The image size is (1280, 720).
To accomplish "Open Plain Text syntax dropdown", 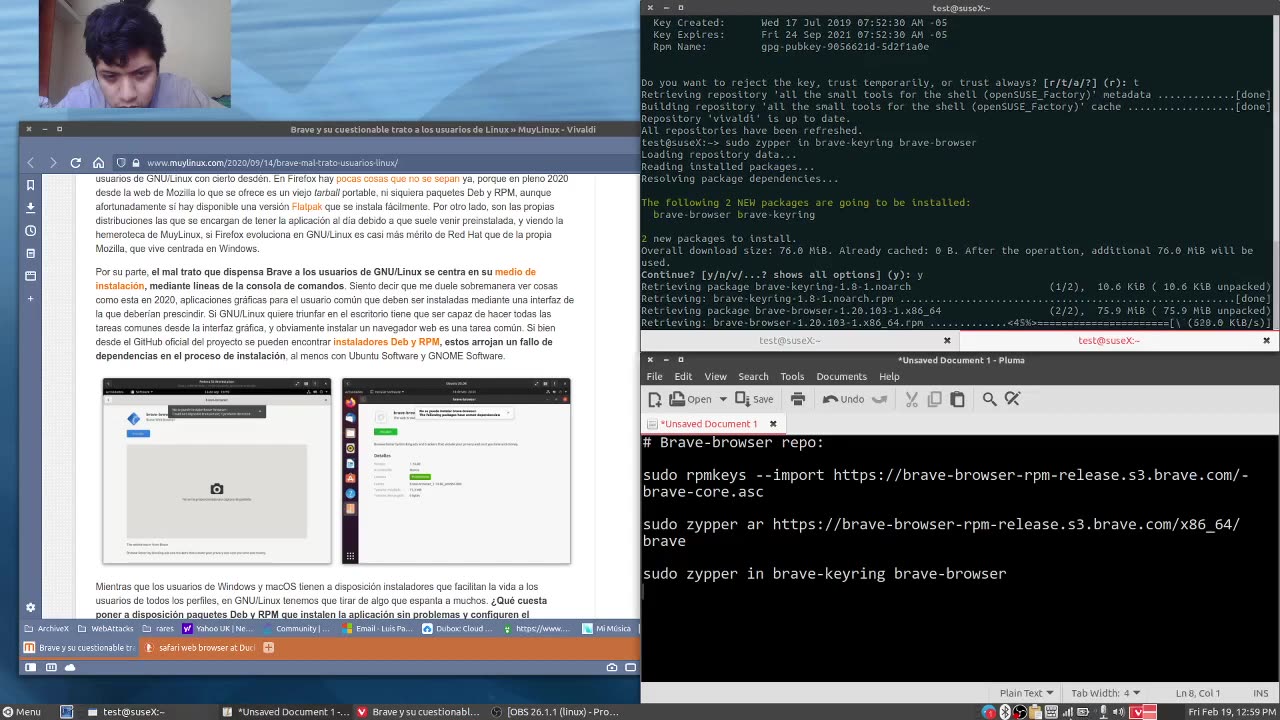I will pyautogui.click(x=1027, y=693).
